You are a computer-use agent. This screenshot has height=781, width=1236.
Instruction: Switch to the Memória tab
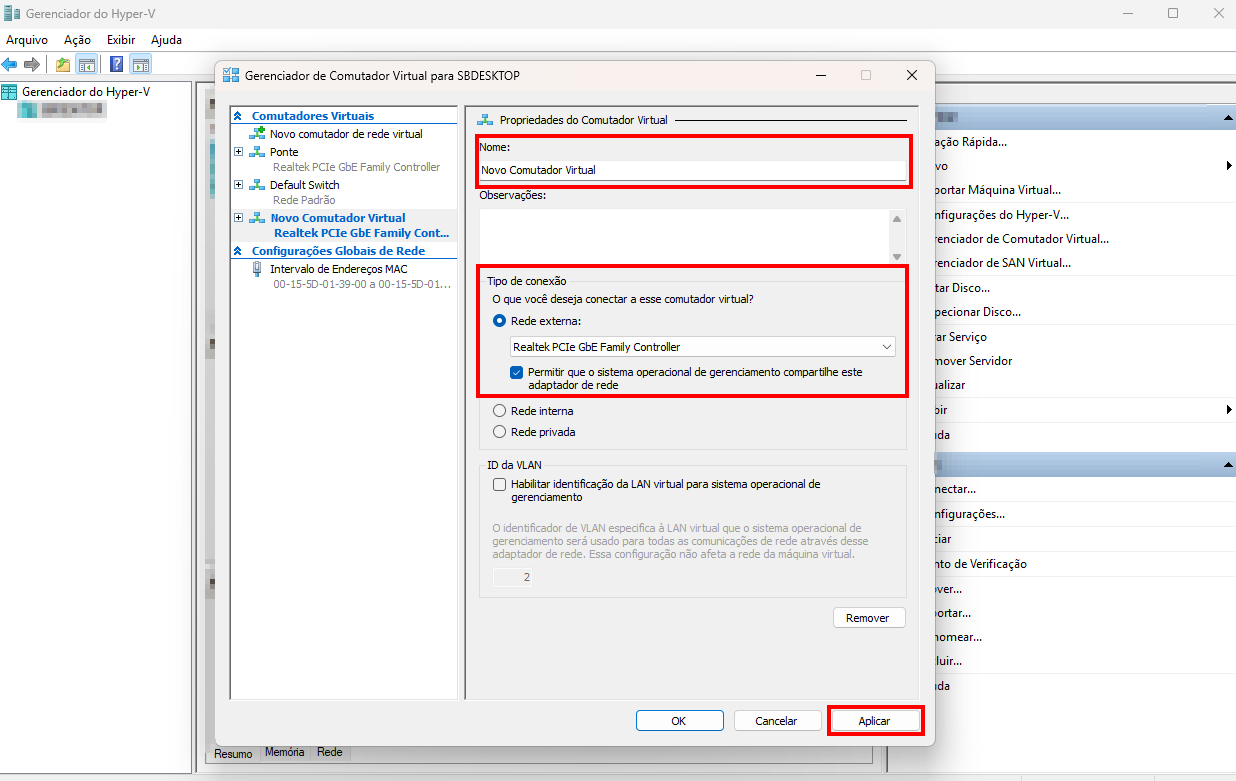(x=285, y=752)
